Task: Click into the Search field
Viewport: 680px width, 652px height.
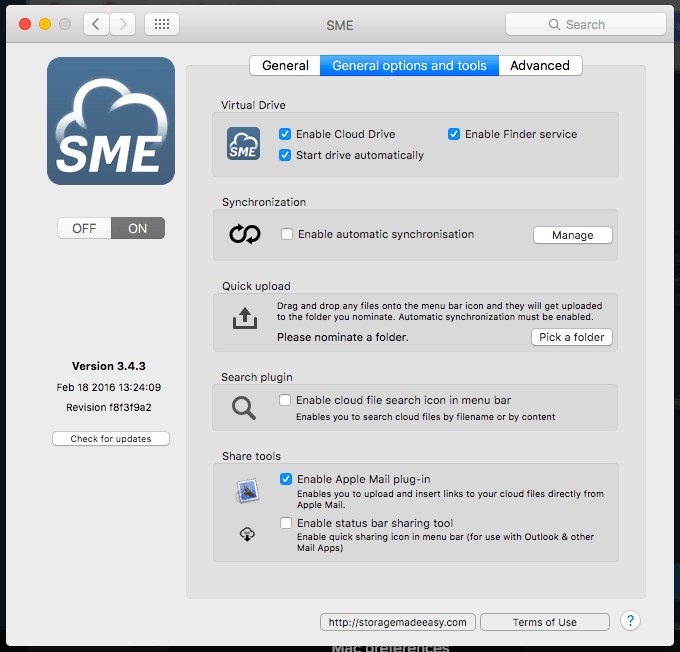Action: 585,24
